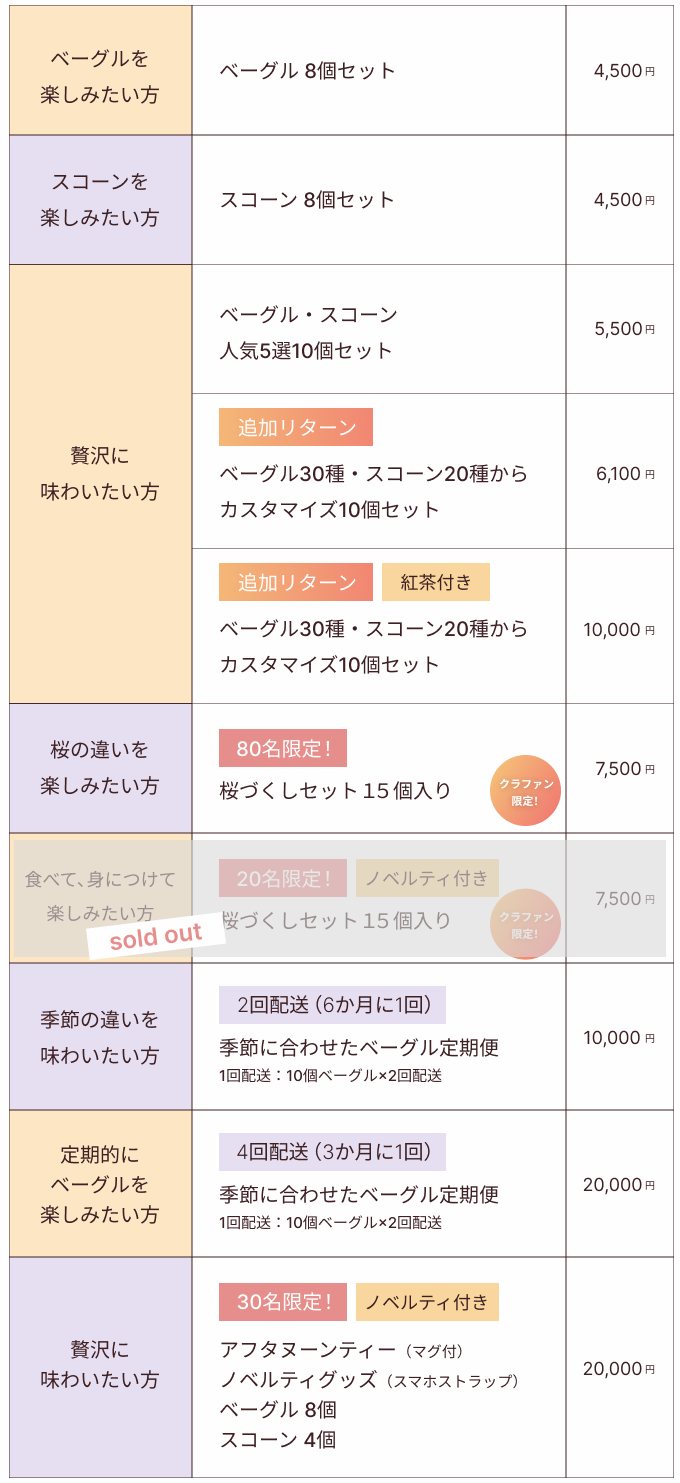Click the ベーグルを楽しみたい方 category cell

(100, 77)
